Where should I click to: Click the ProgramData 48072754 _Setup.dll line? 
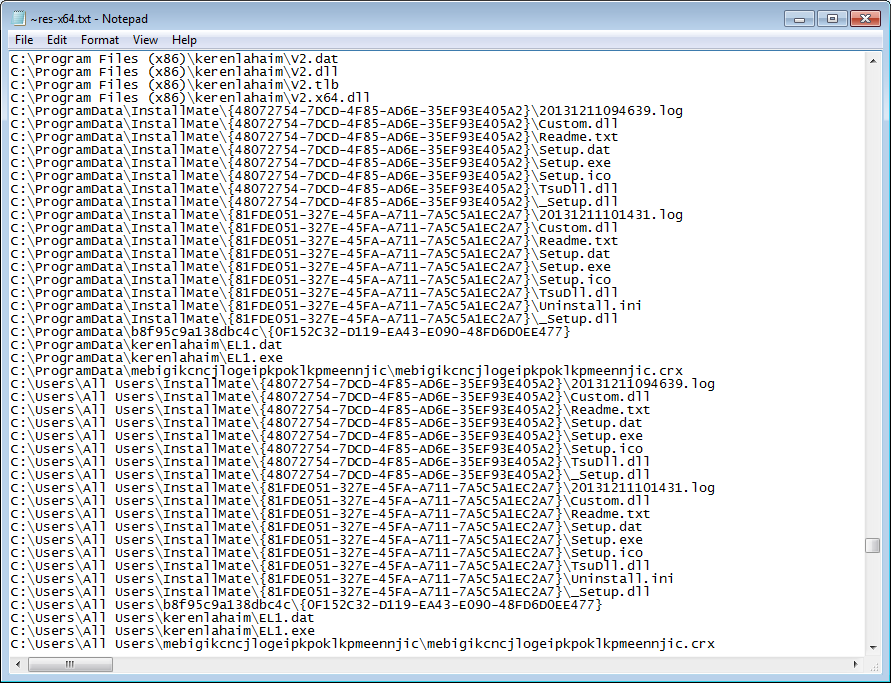point(314,202)
